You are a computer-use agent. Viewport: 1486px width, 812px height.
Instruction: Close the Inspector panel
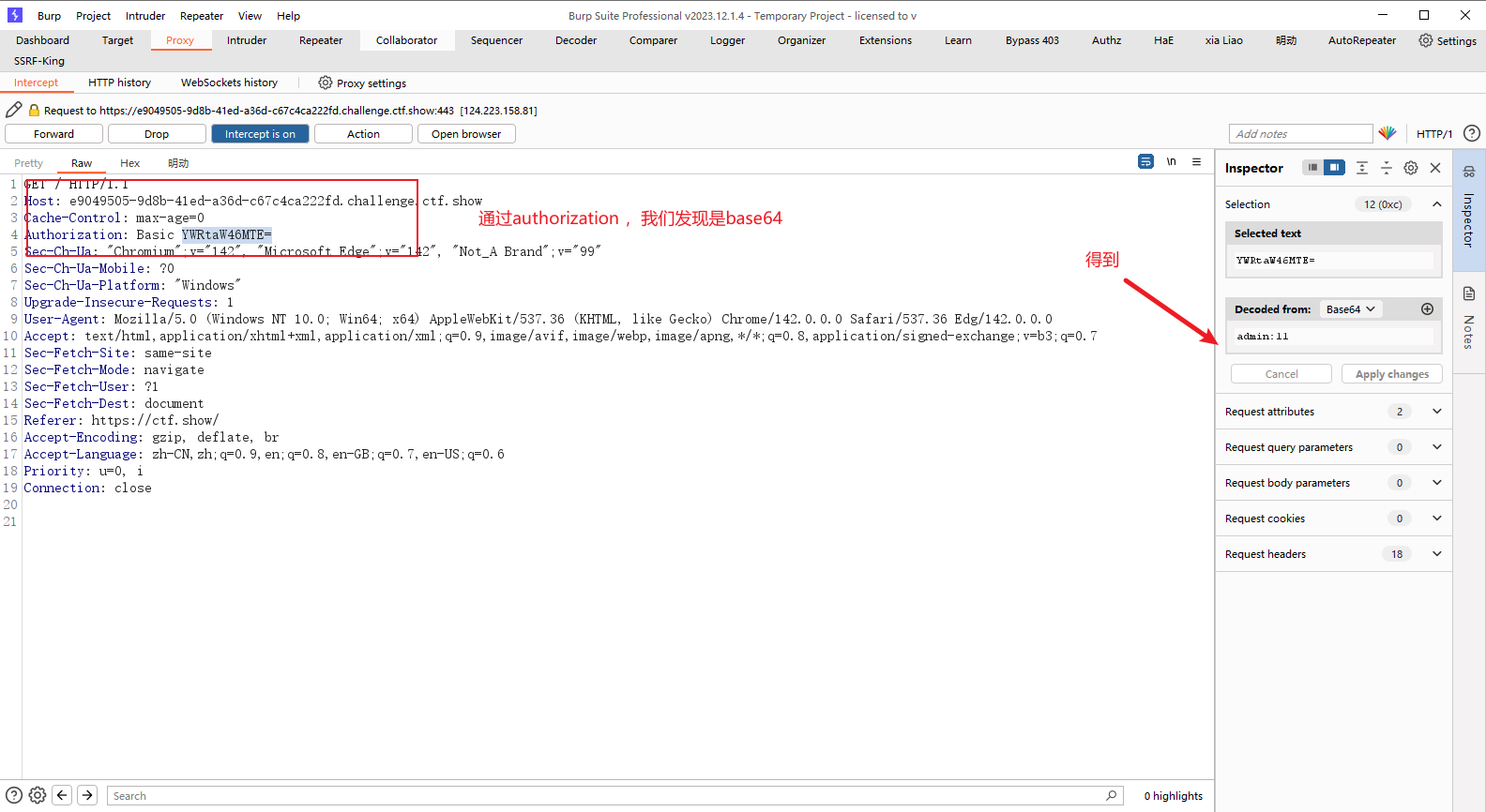1435,168
